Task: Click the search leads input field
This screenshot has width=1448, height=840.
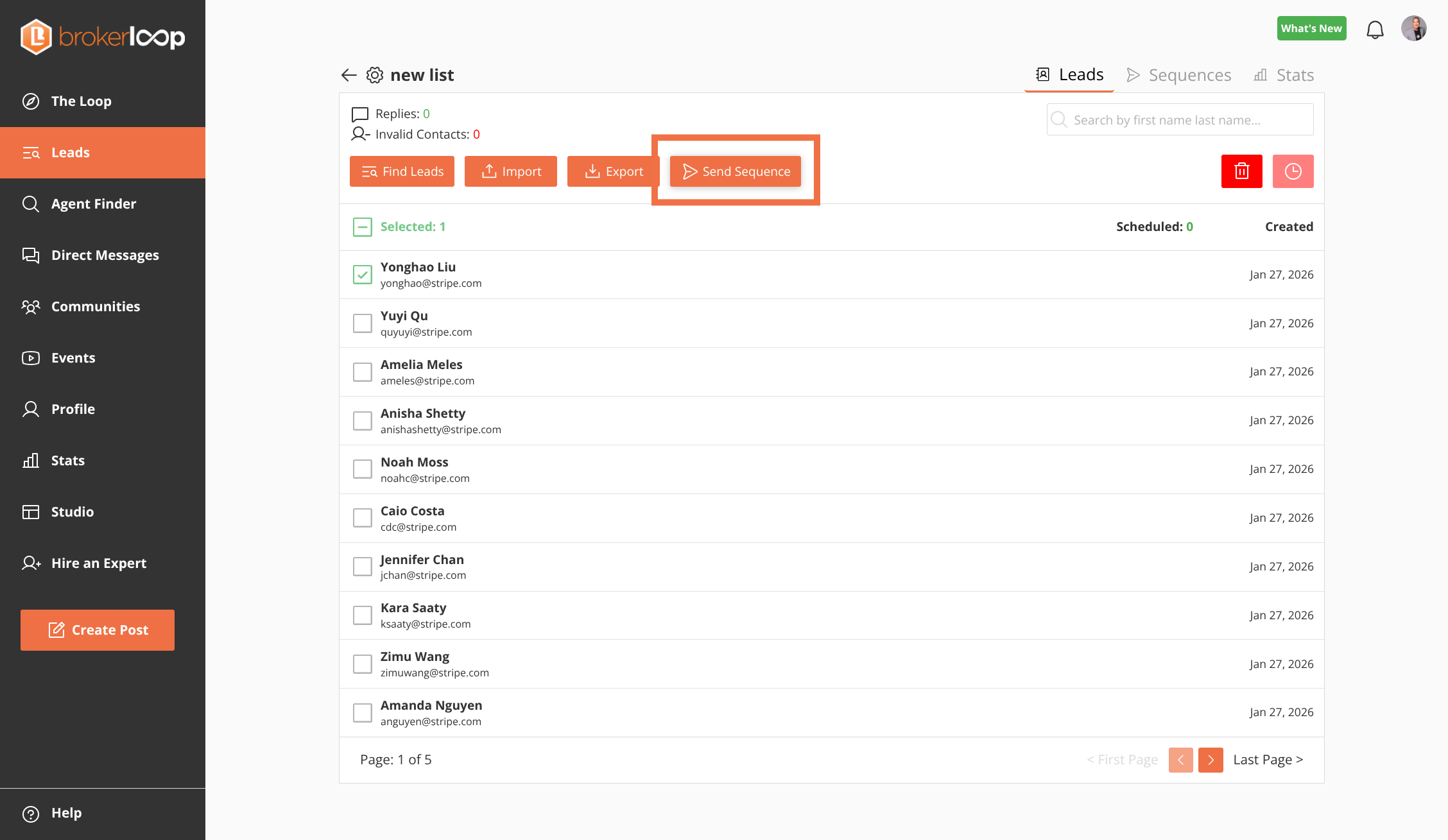Action: coord(1179,119)
